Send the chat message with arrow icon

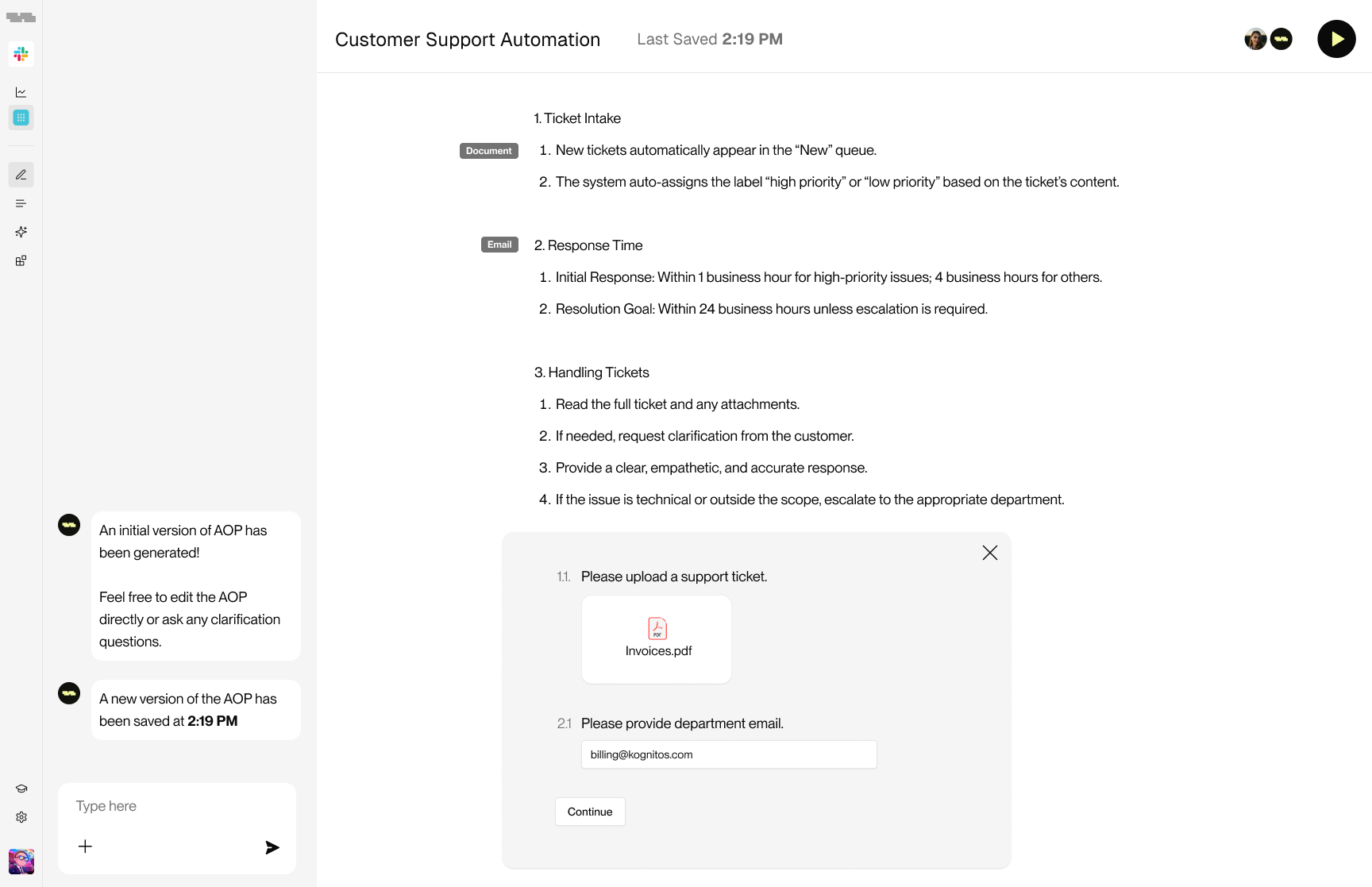(272, 847)
